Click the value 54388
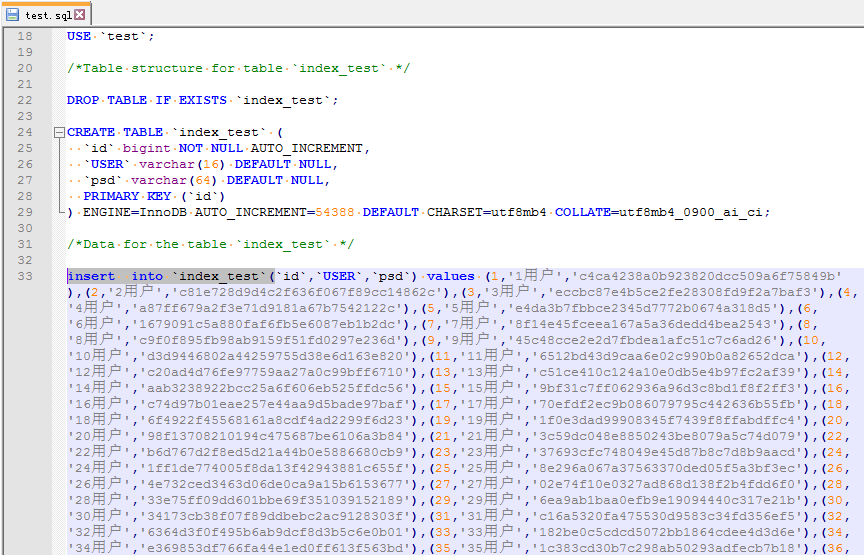 pyautogui.click(x=335, y=212)
